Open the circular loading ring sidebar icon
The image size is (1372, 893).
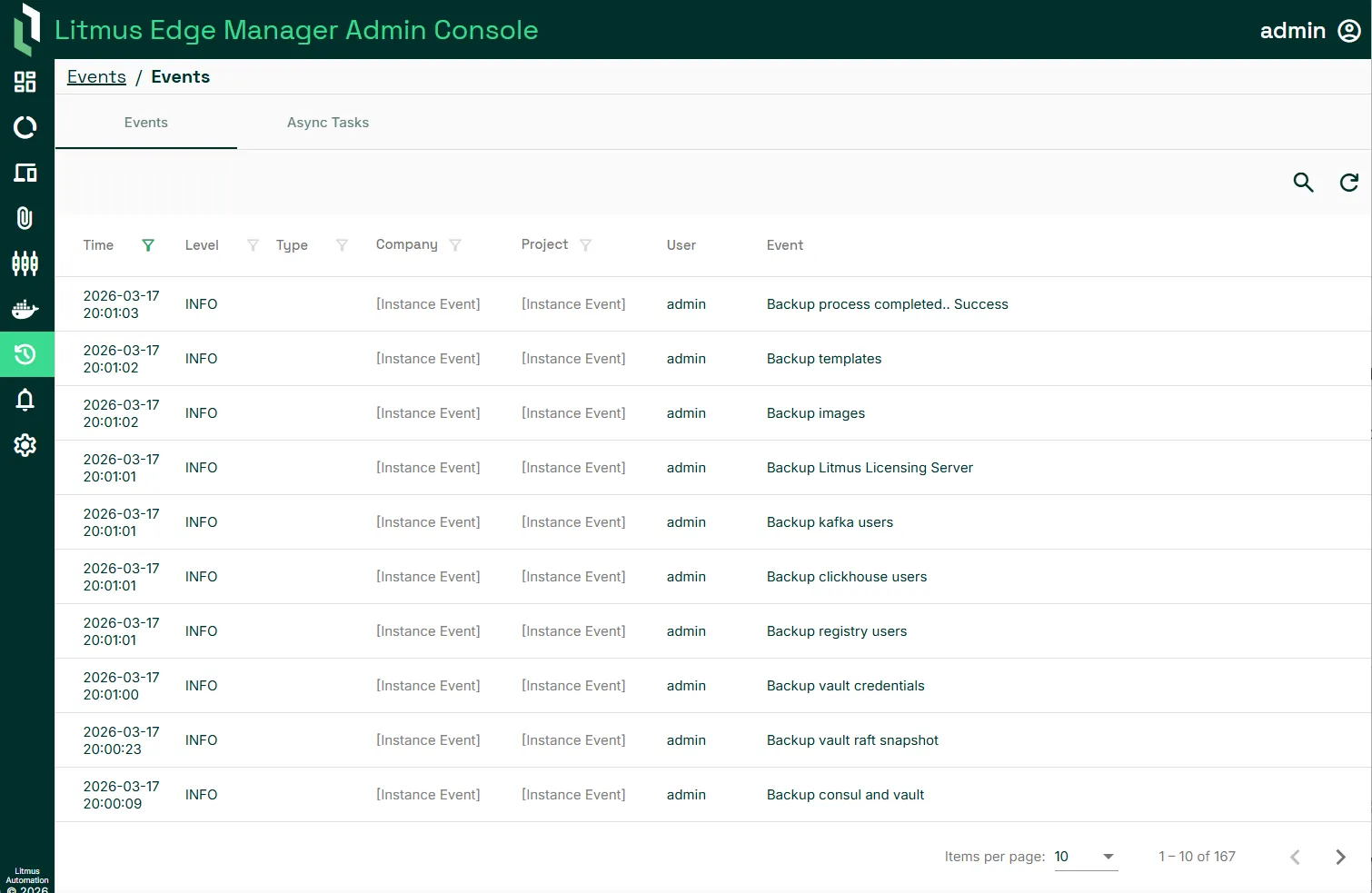tap(25, 127)
